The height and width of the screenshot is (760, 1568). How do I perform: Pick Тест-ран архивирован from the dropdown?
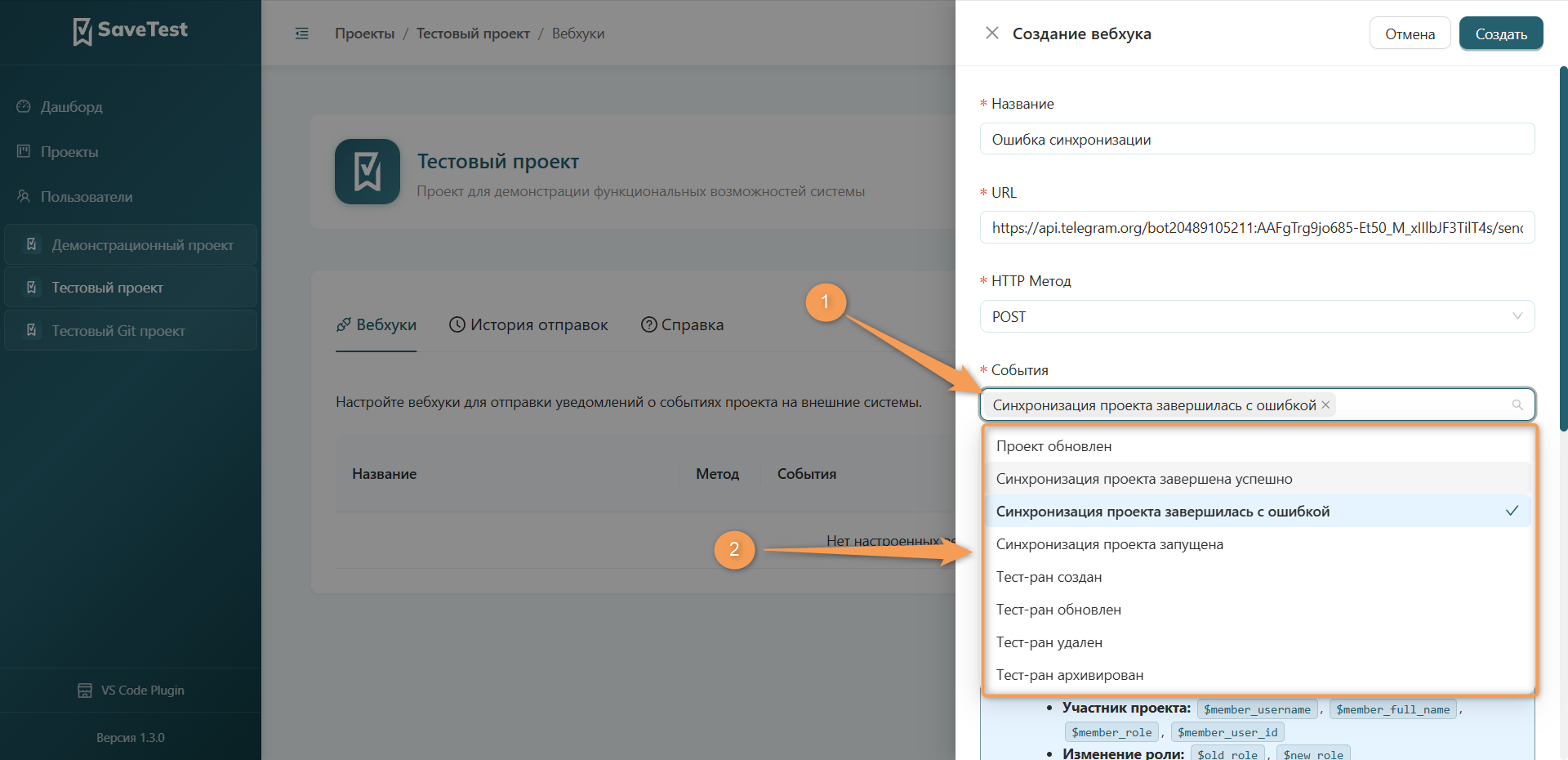1258,675
